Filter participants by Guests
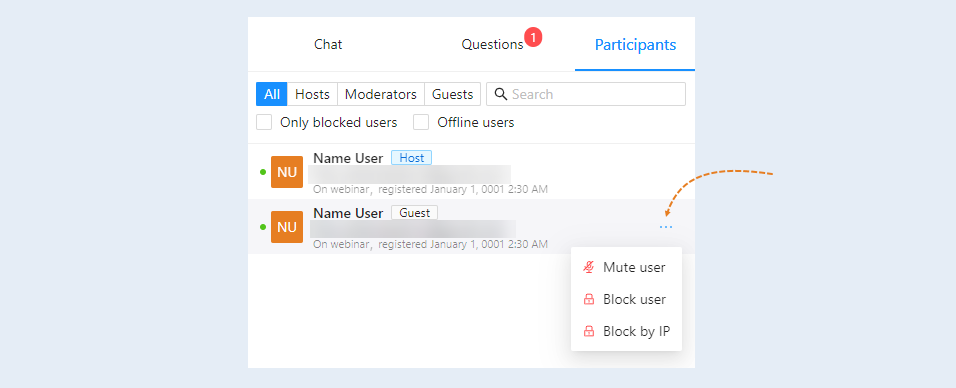 (452, 95)
